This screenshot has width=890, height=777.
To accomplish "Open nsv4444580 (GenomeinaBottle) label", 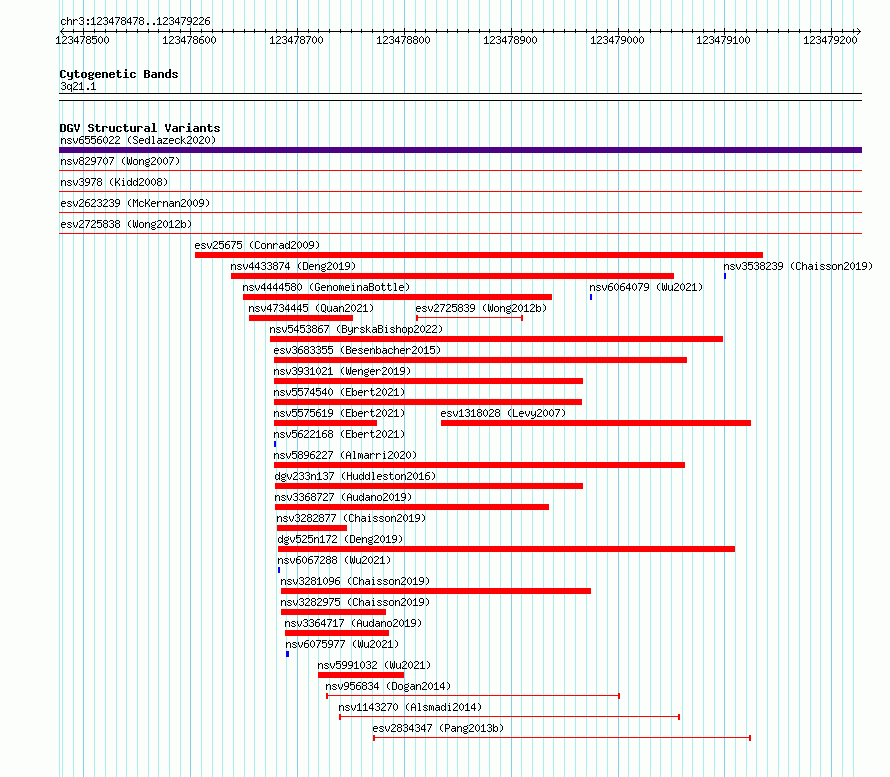I will (326, 287).
